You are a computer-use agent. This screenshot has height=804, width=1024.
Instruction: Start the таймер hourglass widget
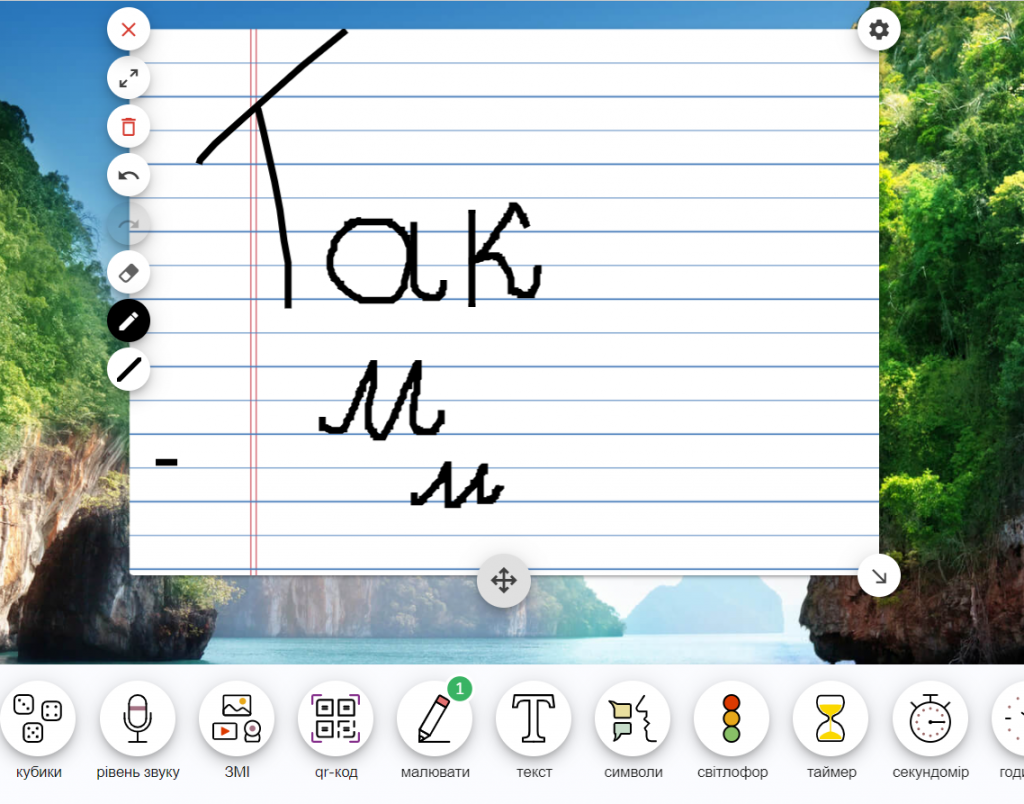[830, 719]
